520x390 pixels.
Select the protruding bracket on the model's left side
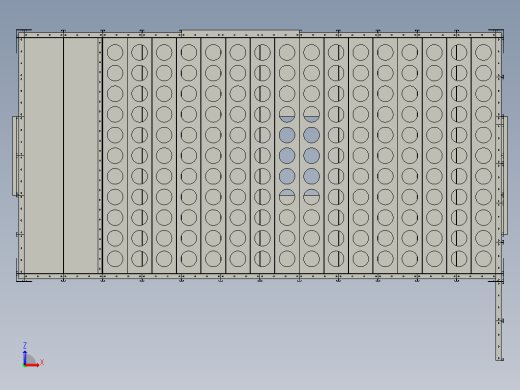[14, 156]
